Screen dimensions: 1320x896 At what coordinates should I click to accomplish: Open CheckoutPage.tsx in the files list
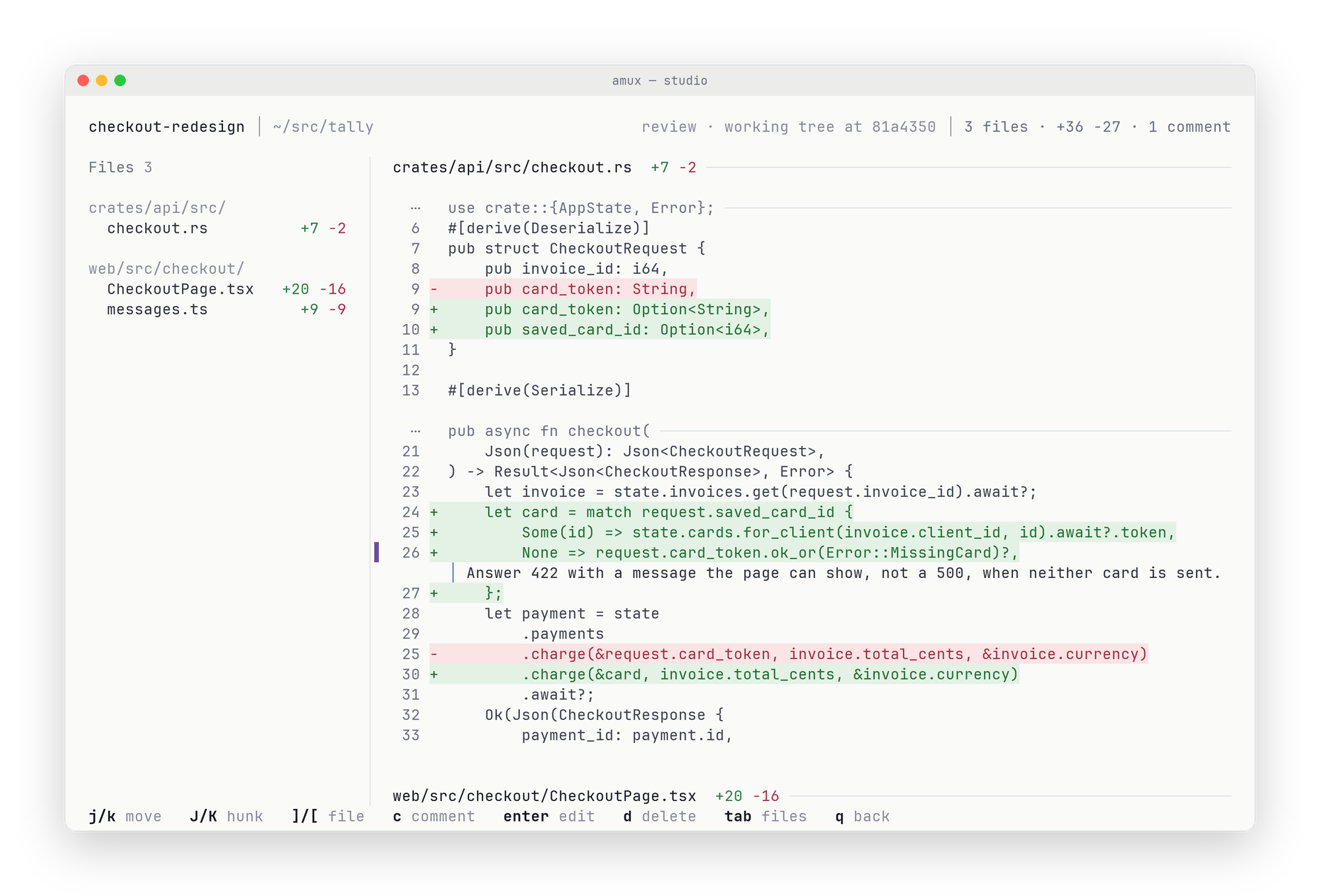pyautogui.click(x=218, y=289)
